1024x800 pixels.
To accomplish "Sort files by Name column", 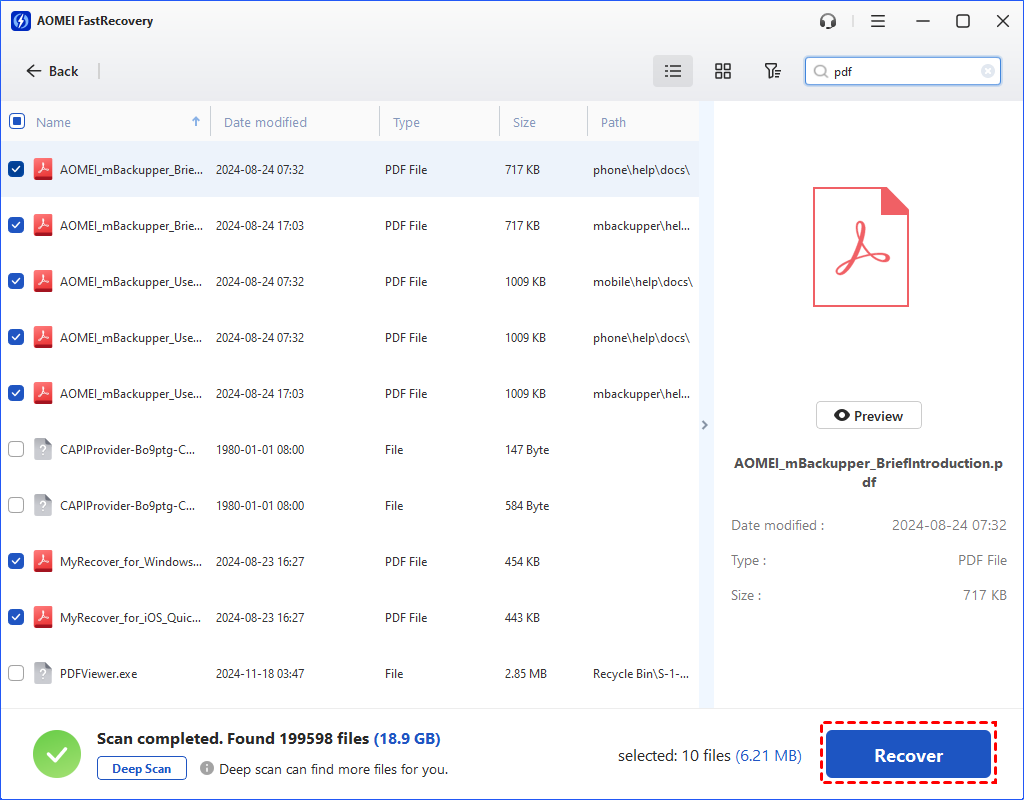I will [x=54, y=122].
